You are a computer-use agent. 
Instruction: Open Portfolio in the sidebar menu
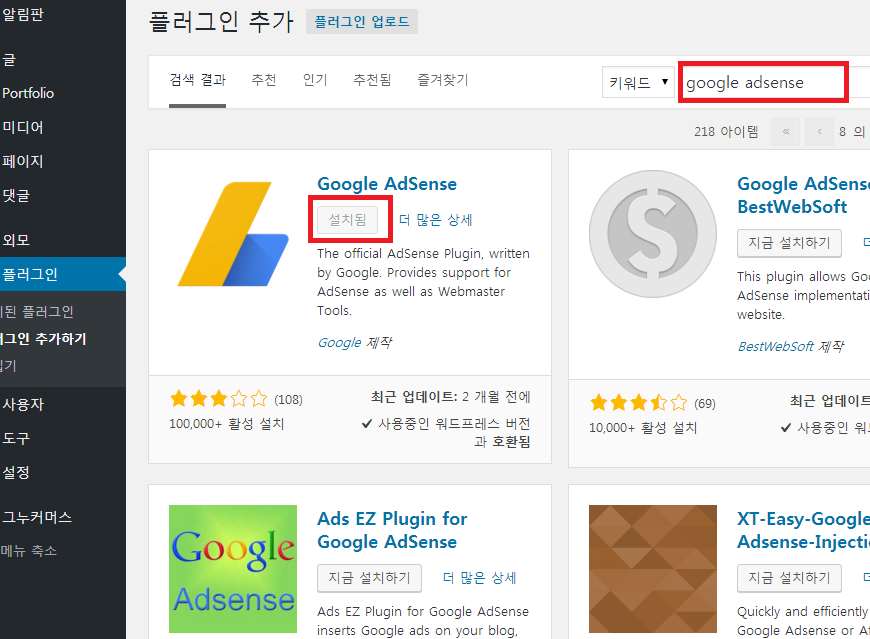click(x=28, y=93)
